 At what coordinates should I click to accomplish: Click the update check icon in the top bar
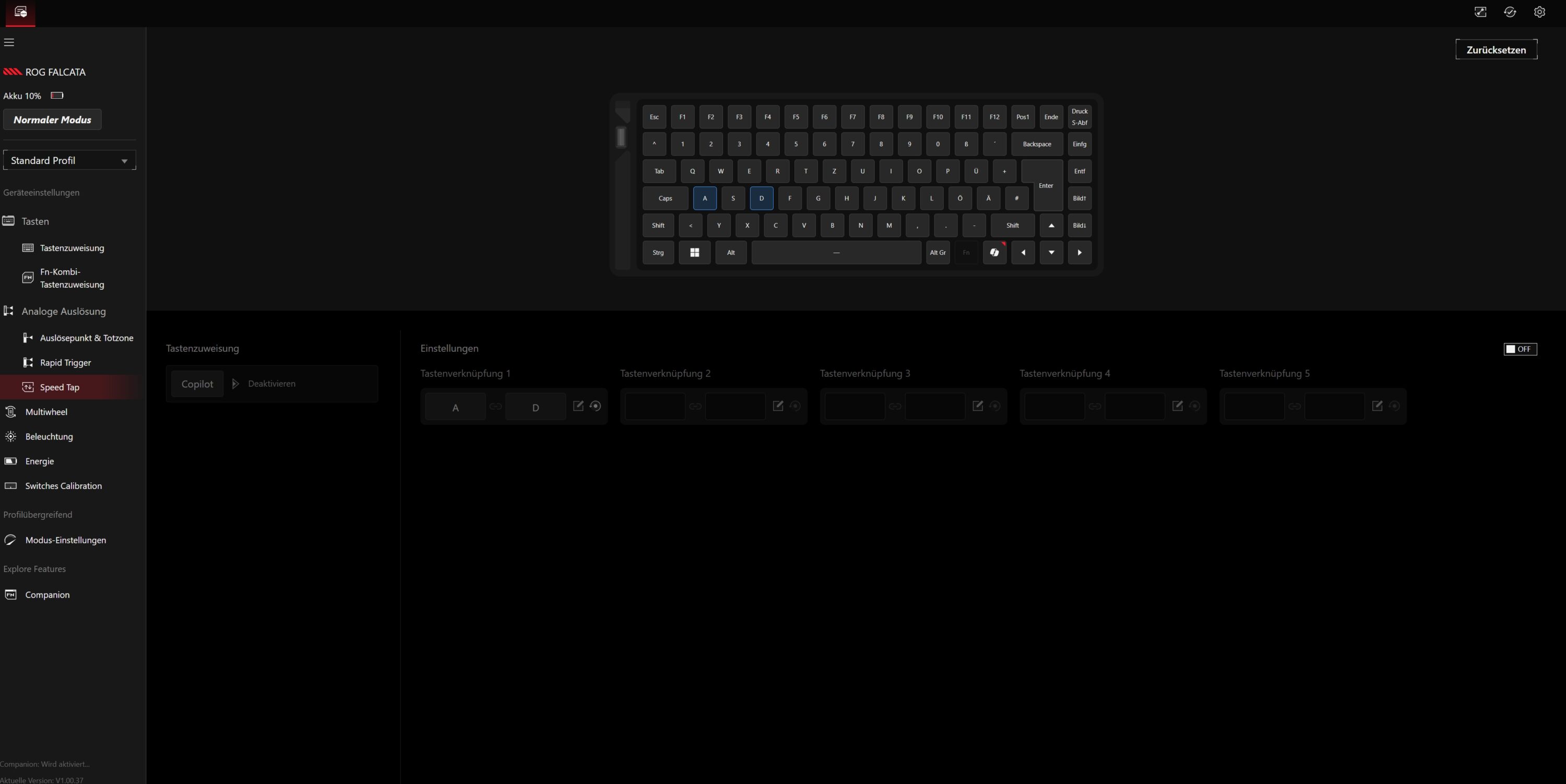pos(1510,12)
